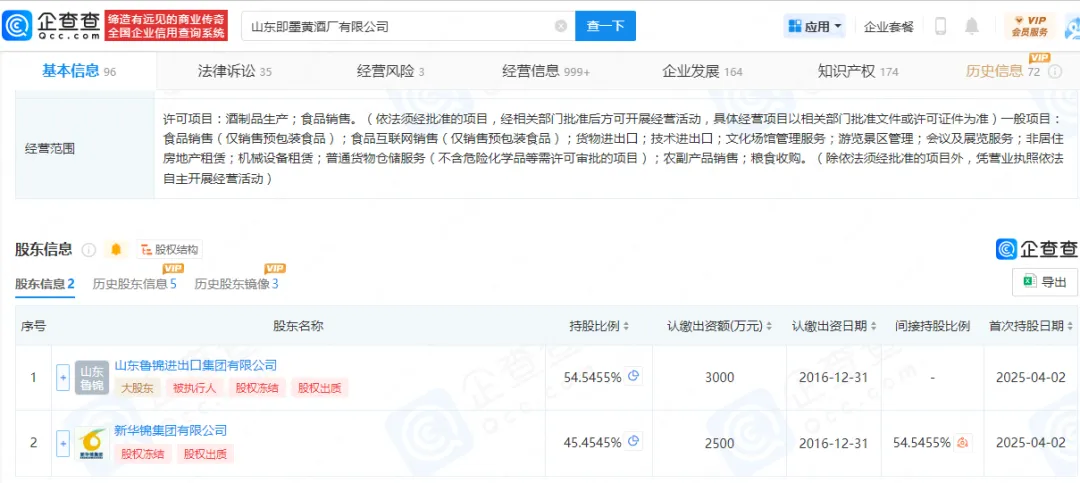
Task: Select the 历史股东信息 5 sub-tab
Action: 134,284
